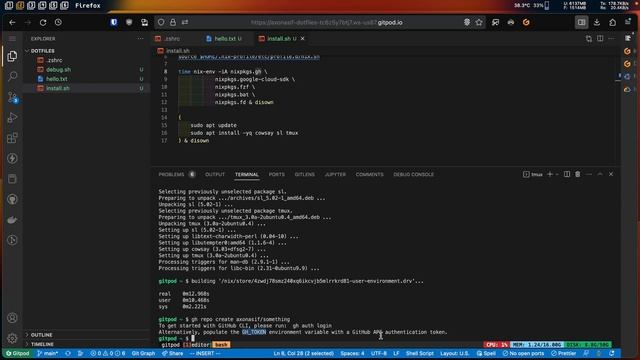Click the main branch indicator
640x360 pixels.
tap(48, 353)
